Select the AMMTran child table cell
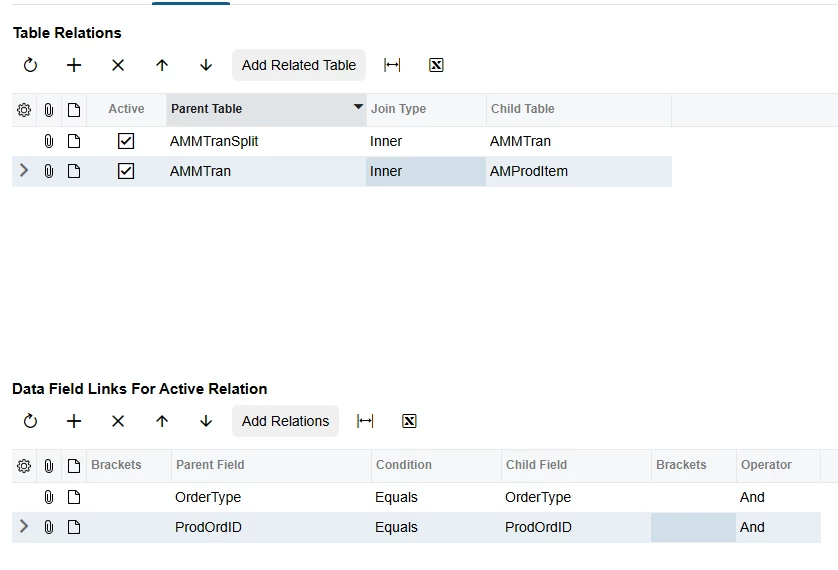Viewport: 838px width, 570px height. pos(579,141)
